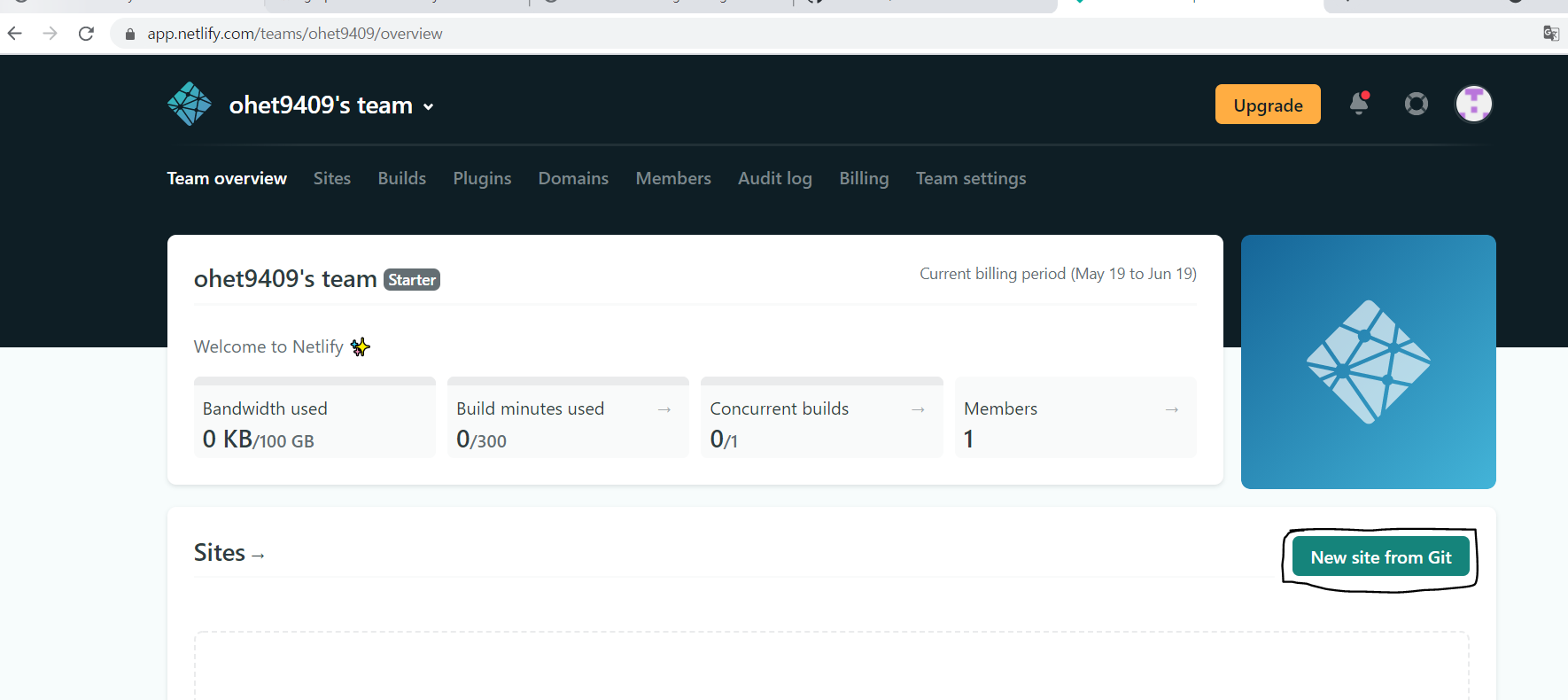This screenshot has height=700, width=1568.
Task: Open the Sites section heading link
Action: pyautogui.click(x=229, y=553)
